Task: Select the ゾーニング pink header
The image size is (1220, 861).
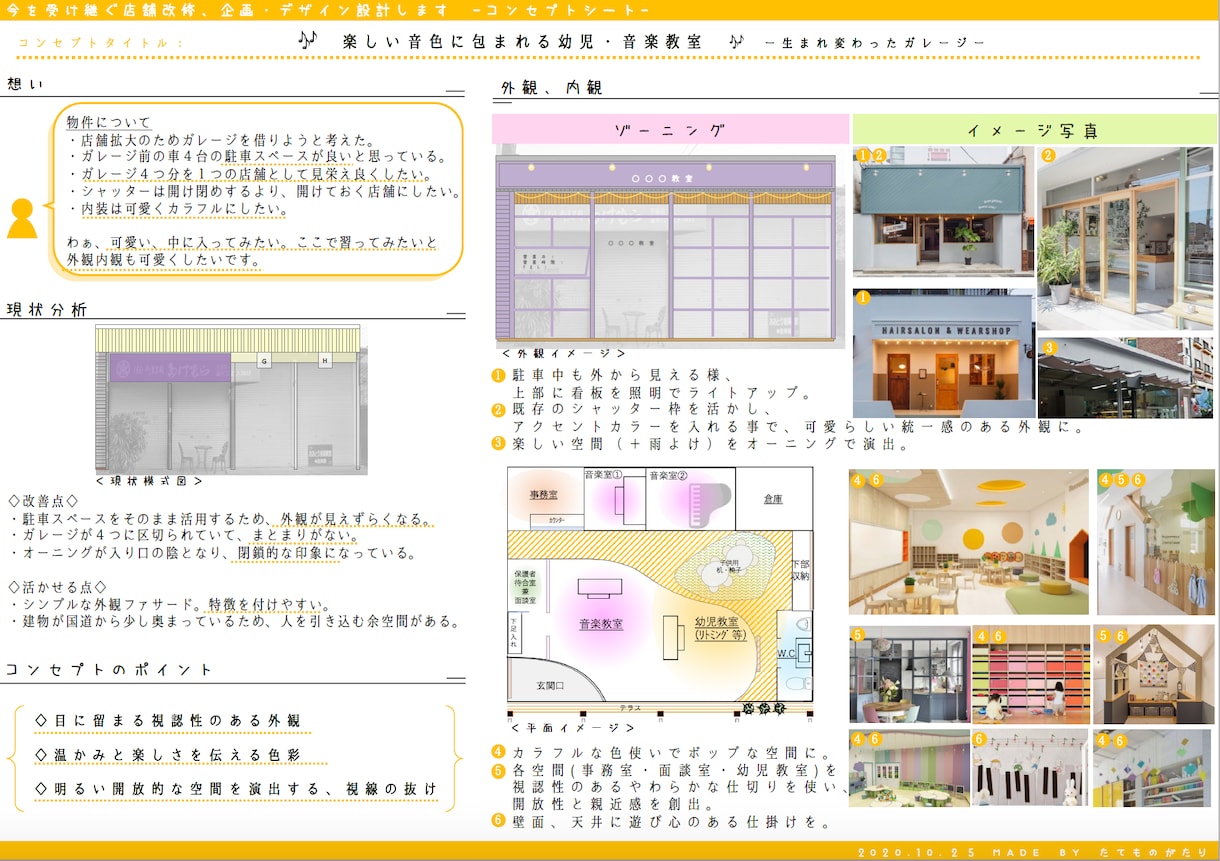Action: [670, 129]
